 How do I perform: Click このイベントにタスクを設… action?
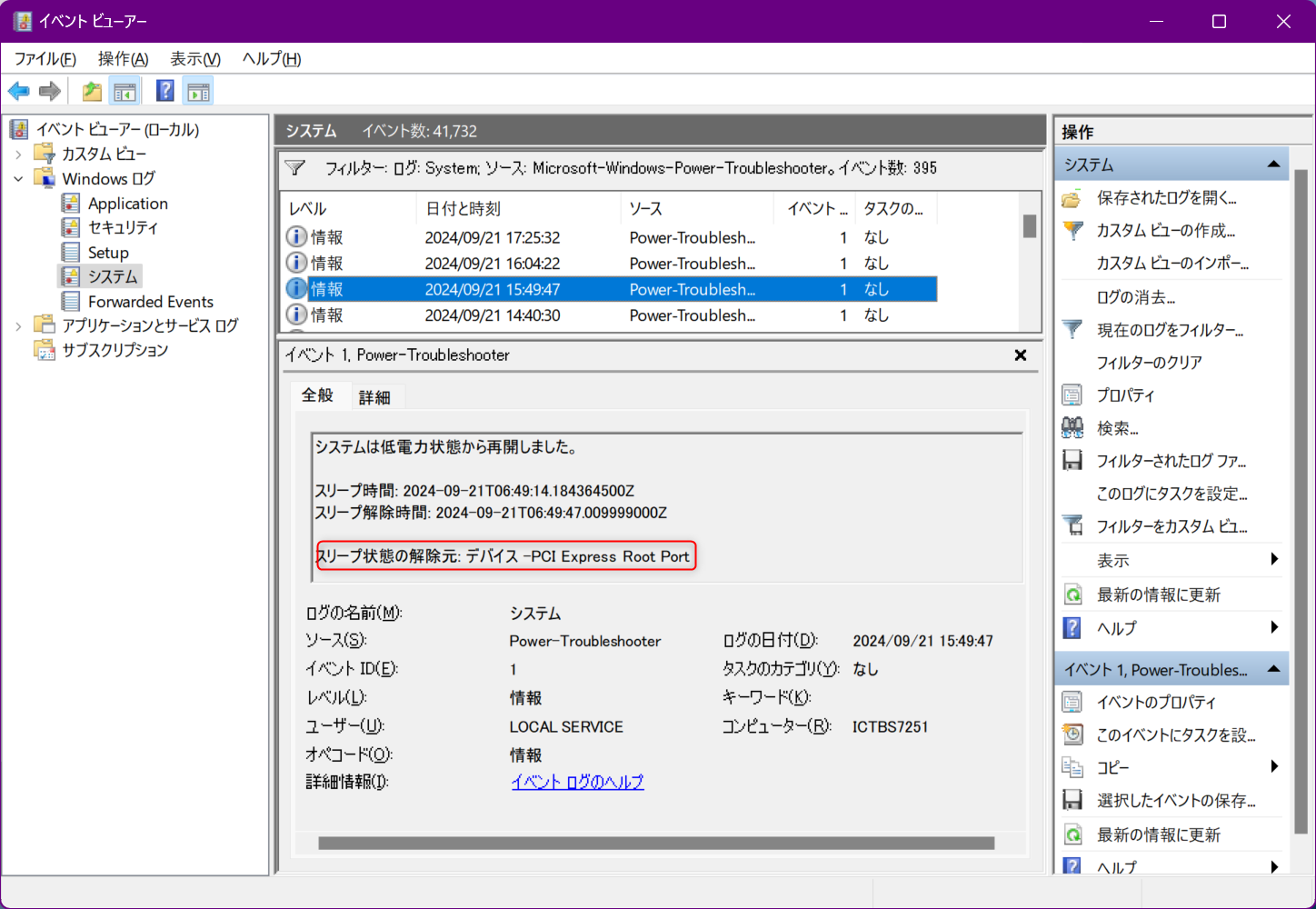coord(1176,734)
